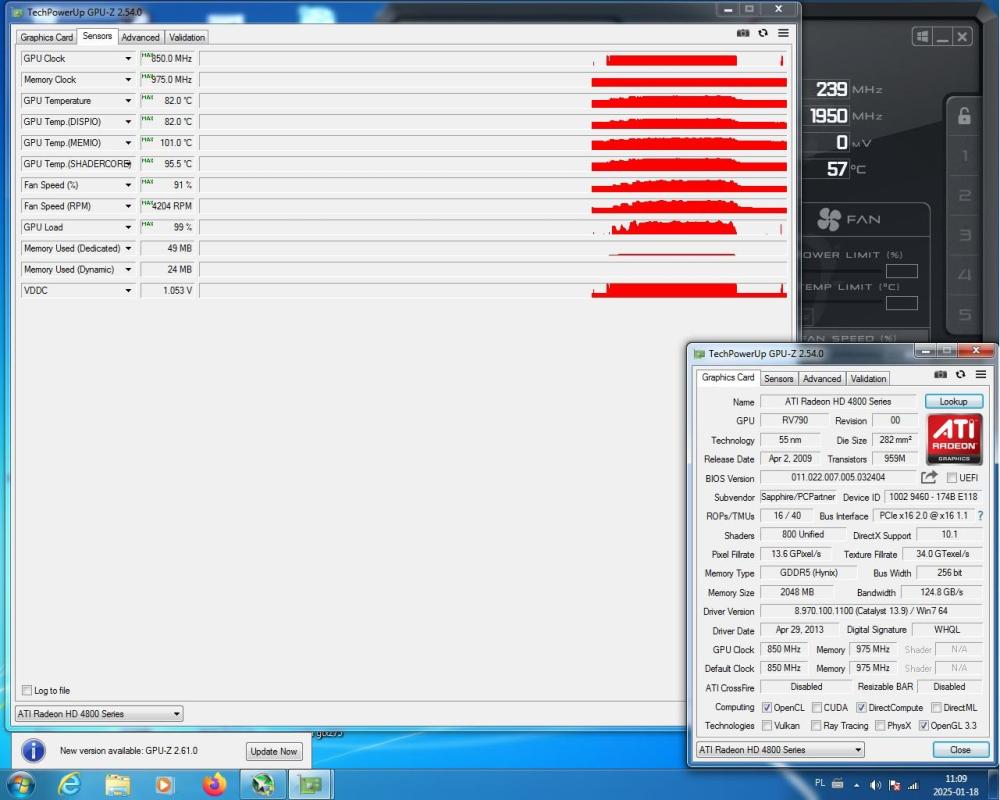Open the GPU Load sensor dropdown
Image resolution: width=1000 pixels, height=800 pixels.
coord(128,227)
